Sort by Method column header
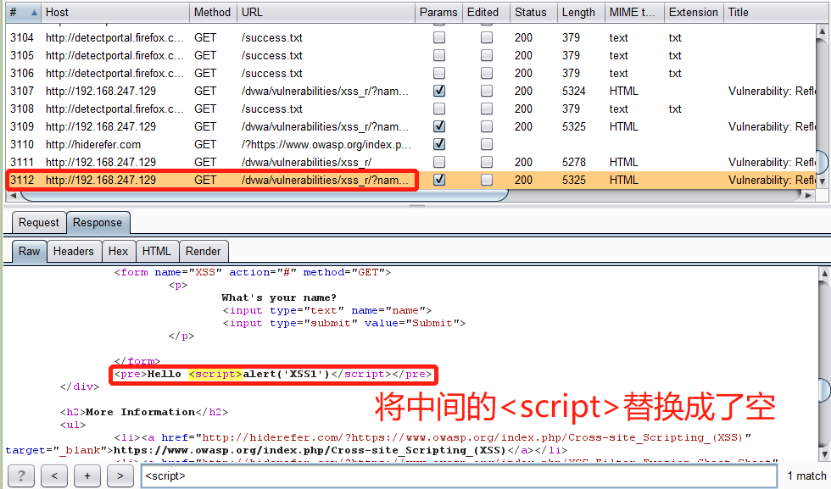The height and width of the screenshot is (489, 831). [x=213, y=12]
